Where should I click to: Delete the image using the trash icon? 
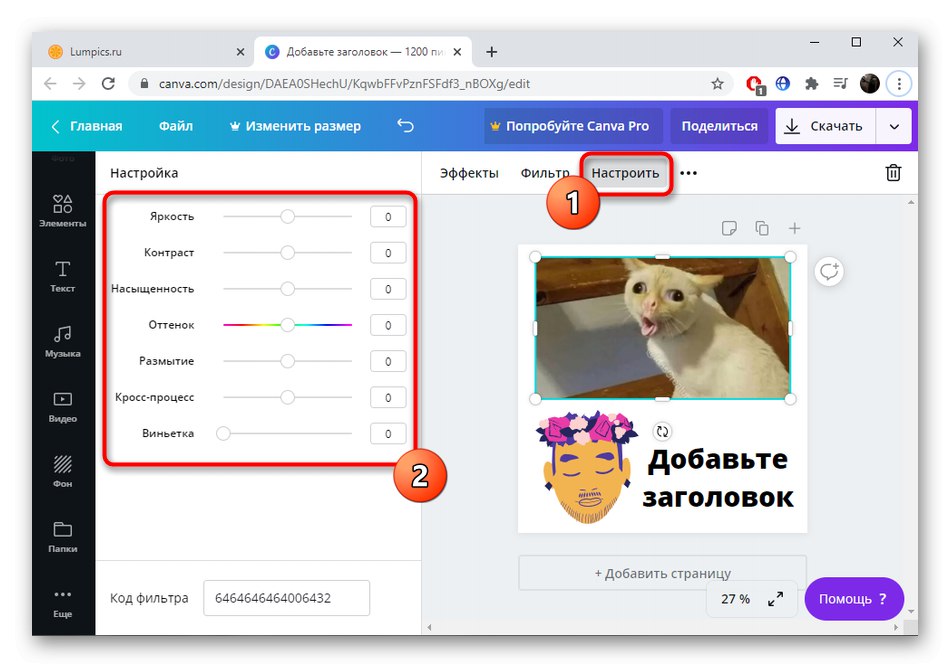coord(893,172)
